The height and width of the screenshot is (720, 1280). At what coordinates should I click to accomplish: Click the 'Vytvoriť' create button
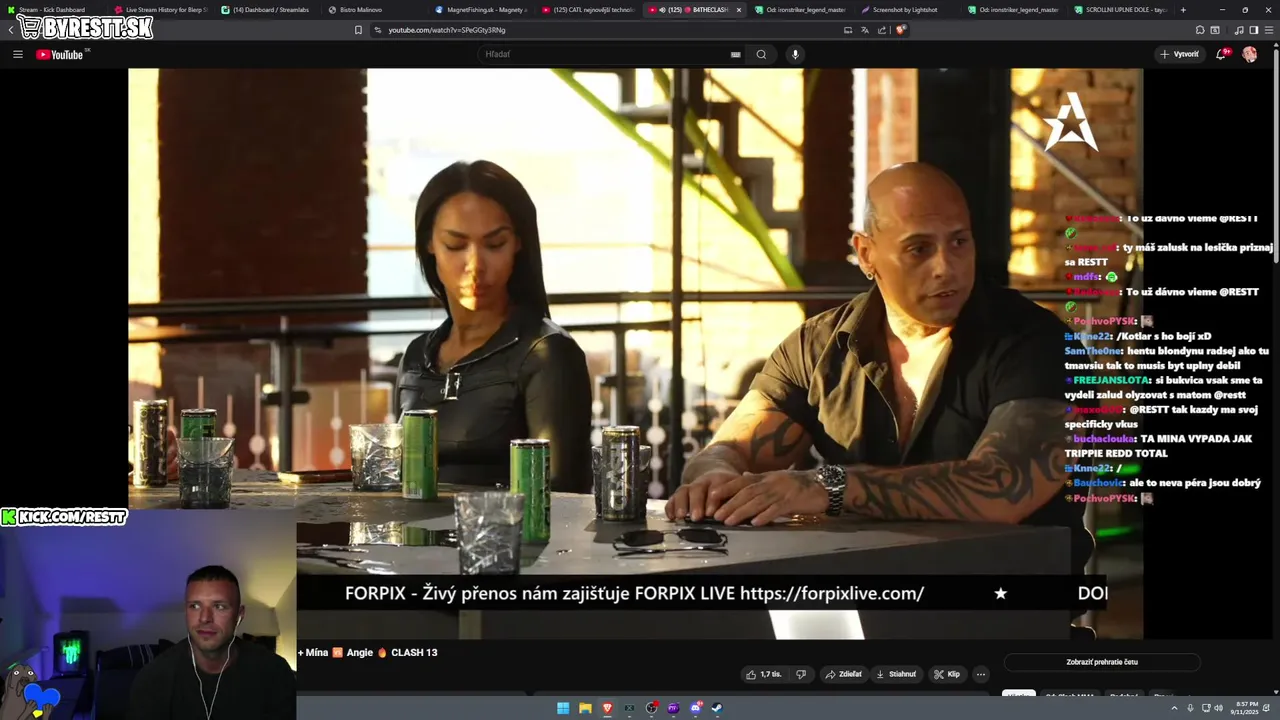point(1179,54)
